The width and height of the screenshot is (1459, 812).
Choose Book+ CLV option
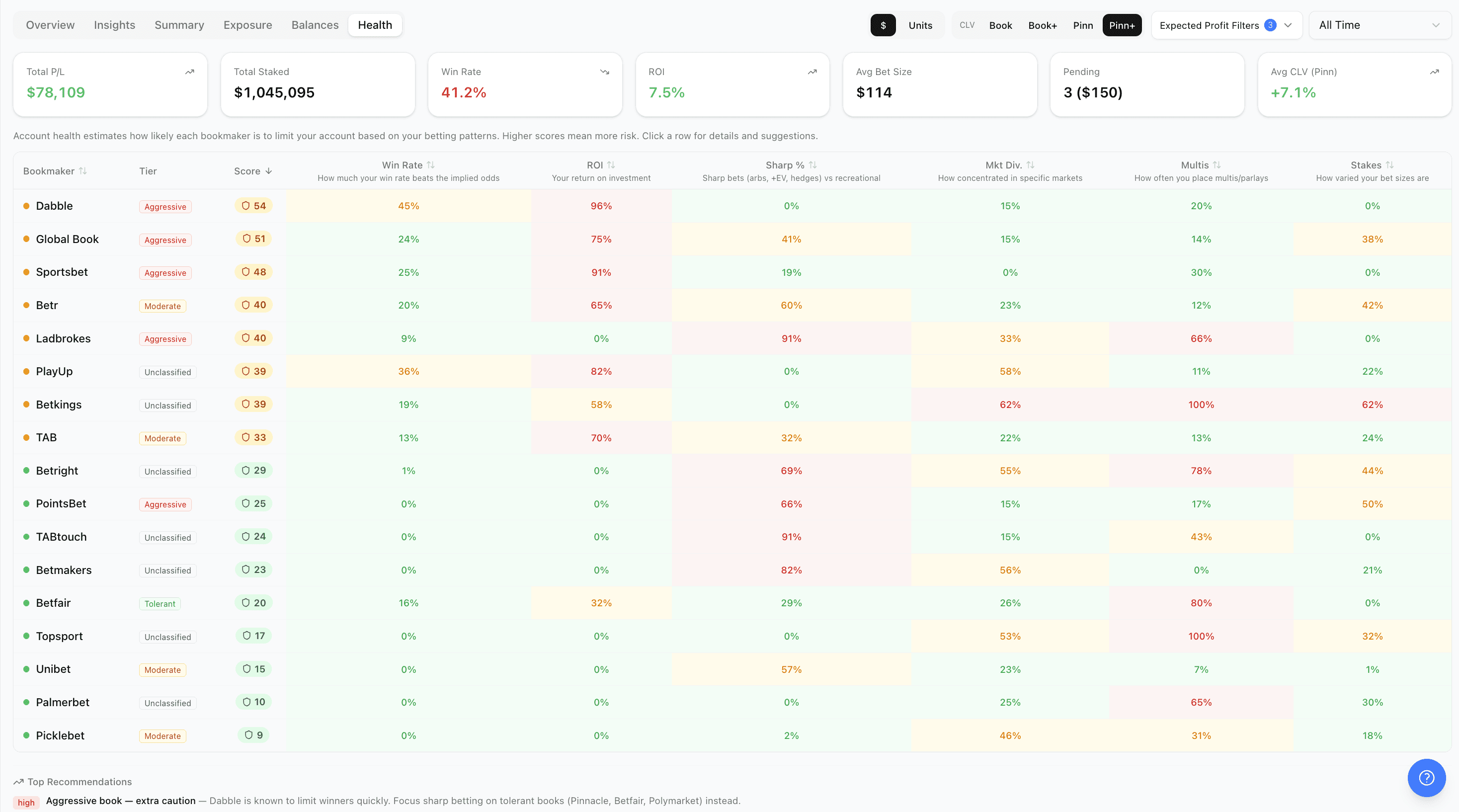click(1042, 25)
